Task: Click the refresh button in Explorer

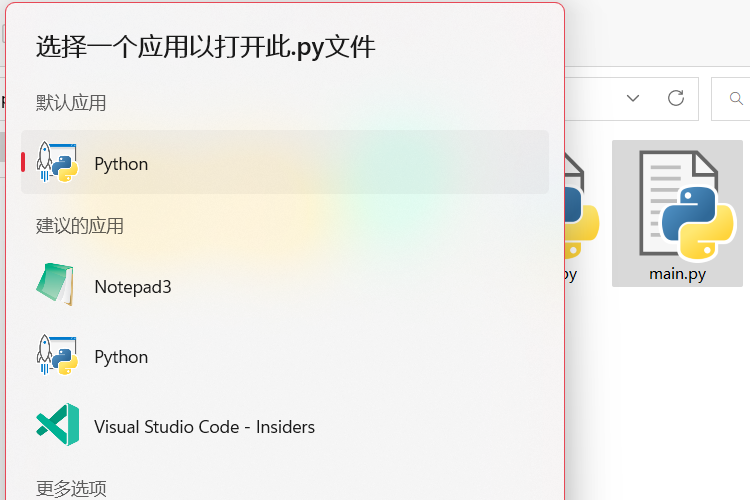Action: point(675,98)
